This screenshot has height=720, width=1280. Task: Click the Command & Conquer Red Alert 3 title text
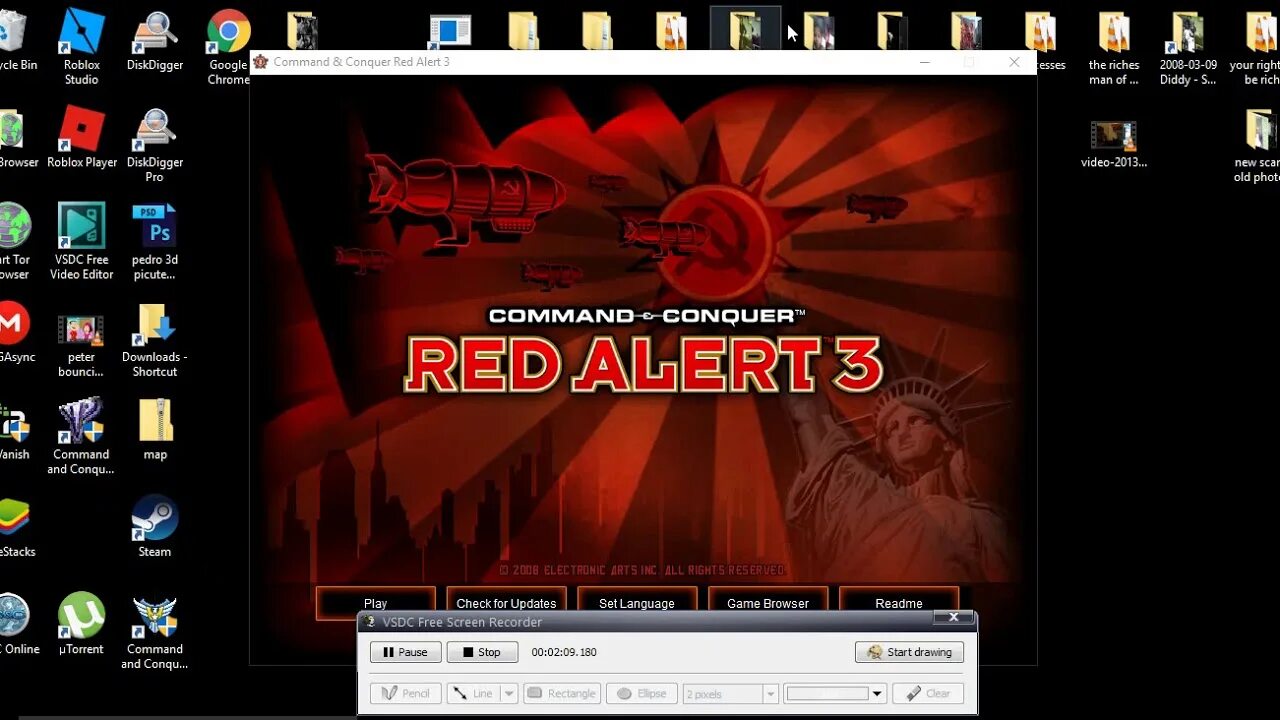coord(361,62)
